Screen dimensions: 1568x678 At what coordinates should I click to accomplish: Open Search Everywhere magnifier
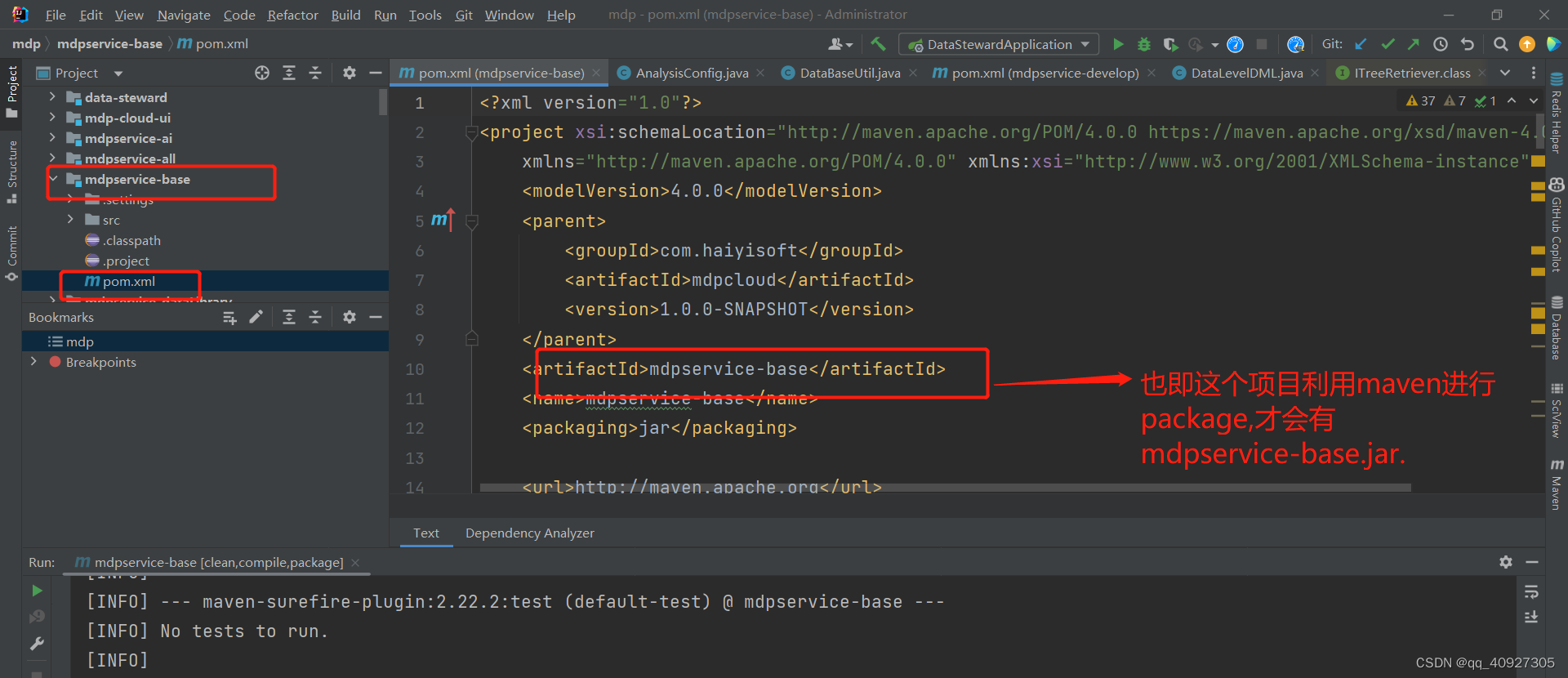coord(1500,44)
